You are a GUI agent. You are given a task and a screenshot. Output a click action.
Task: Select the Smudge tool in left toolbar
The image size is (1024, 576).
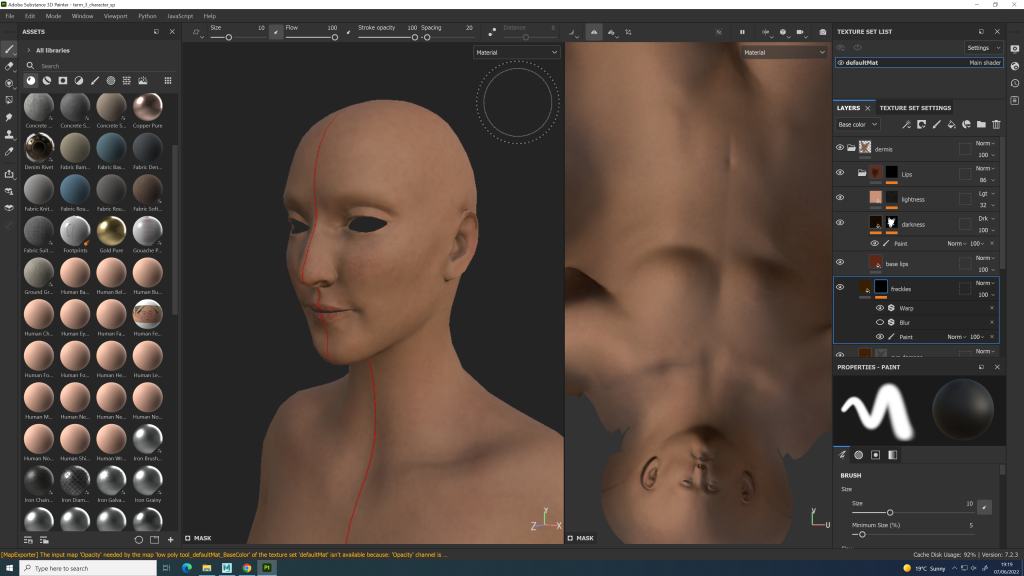9,117
